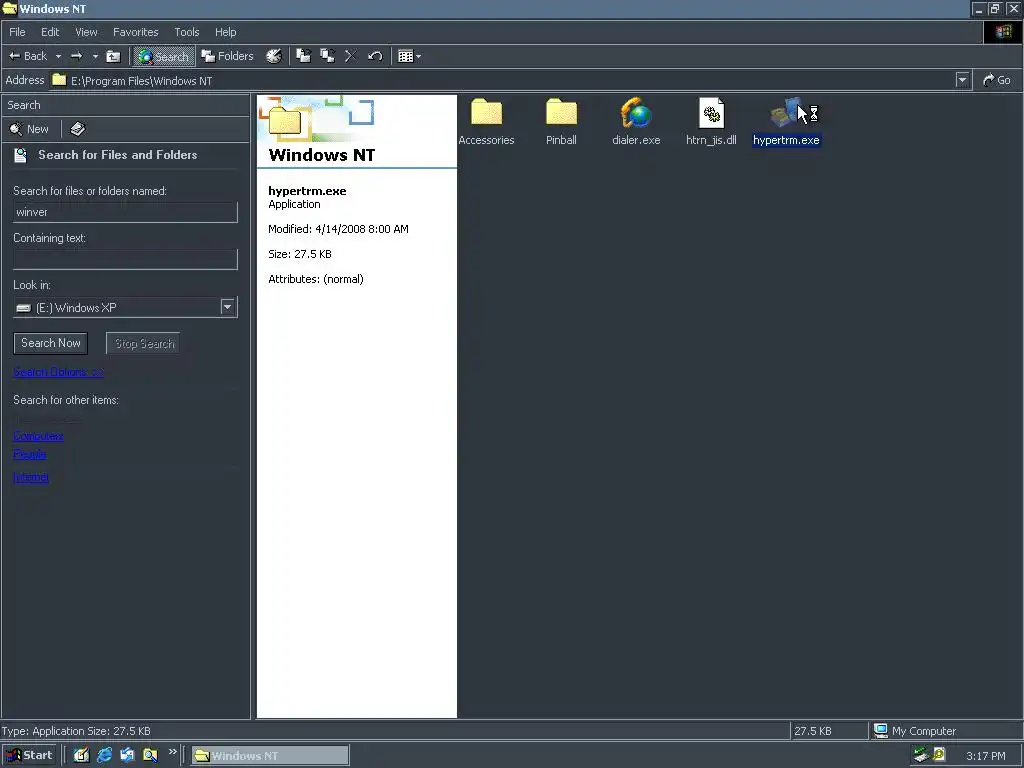Go back with the Back toolbar button
This screenshot has width=1024, height=768.
click(x=27, y=56)
